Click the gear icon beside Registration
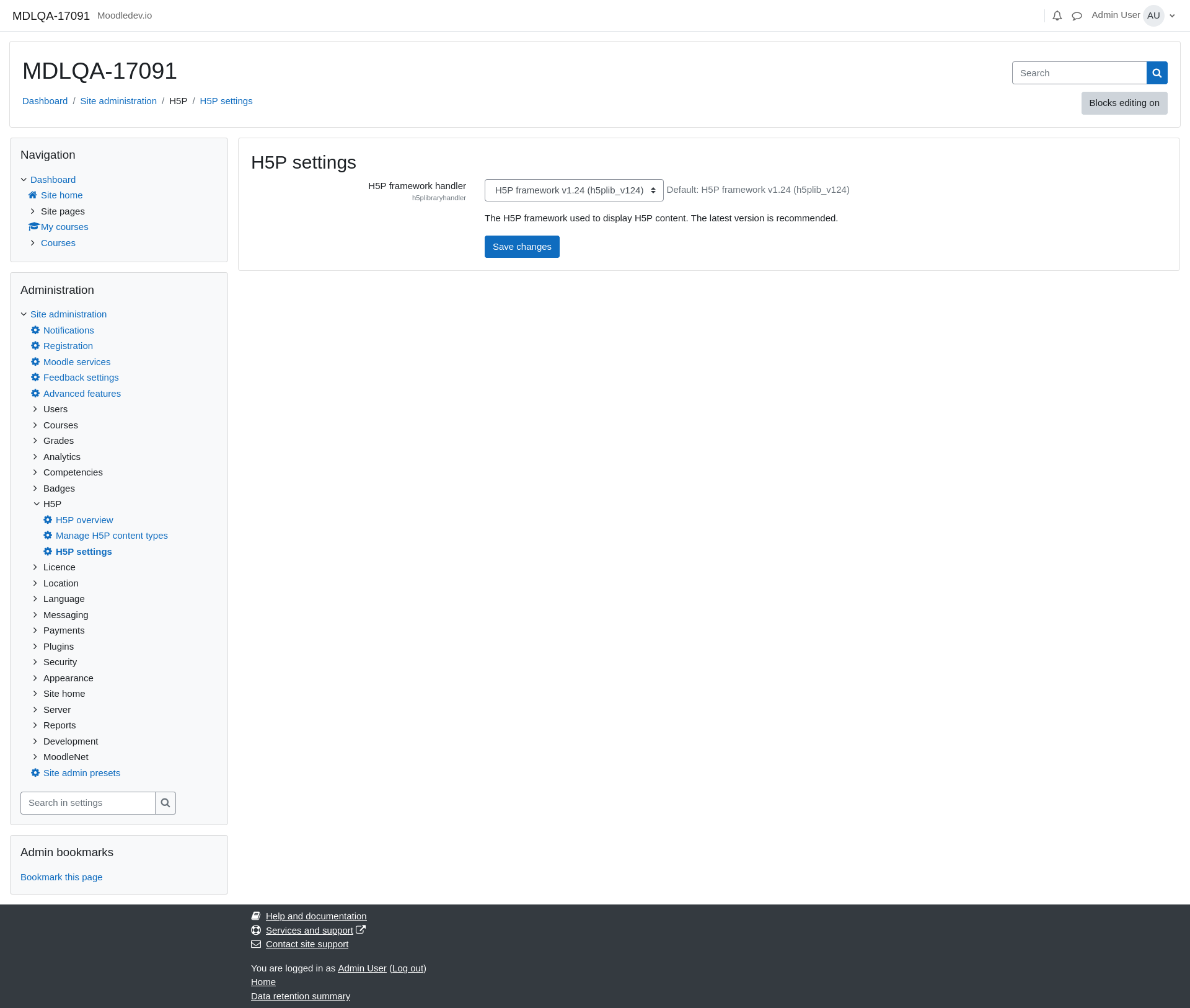 click(35, 346)
